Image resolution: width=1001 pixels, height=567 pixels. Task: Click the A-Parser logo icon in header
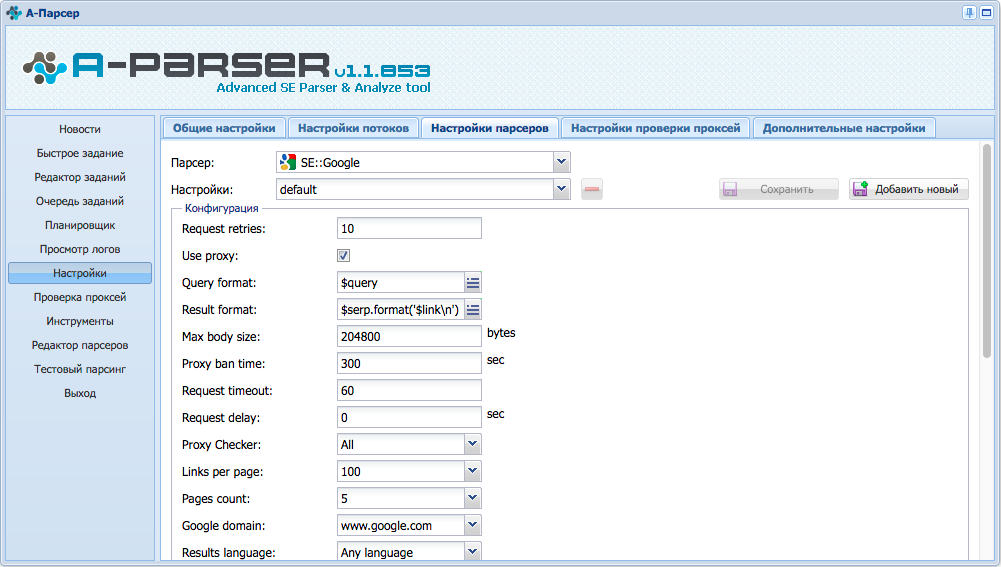[x=45, y=68]
